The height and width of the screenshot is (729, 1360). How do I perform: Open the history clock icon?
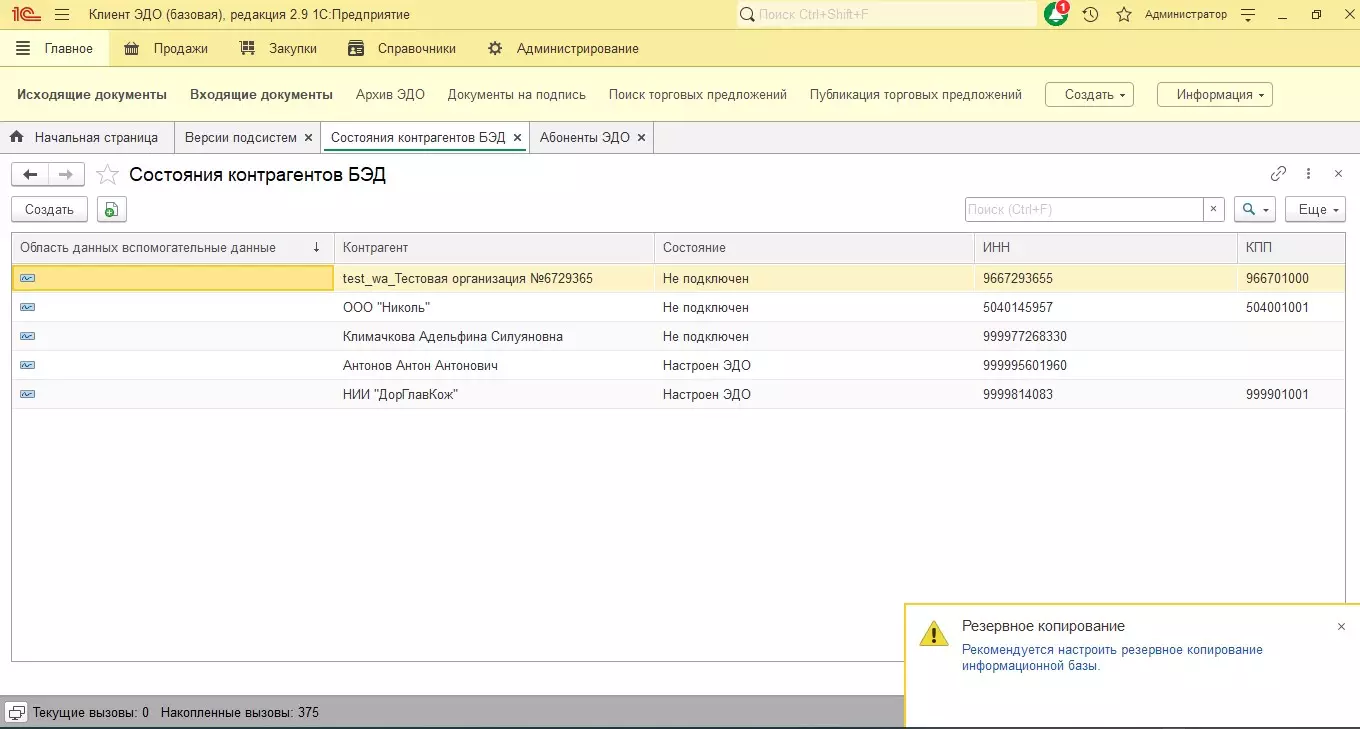click(x=1090, y=15)
